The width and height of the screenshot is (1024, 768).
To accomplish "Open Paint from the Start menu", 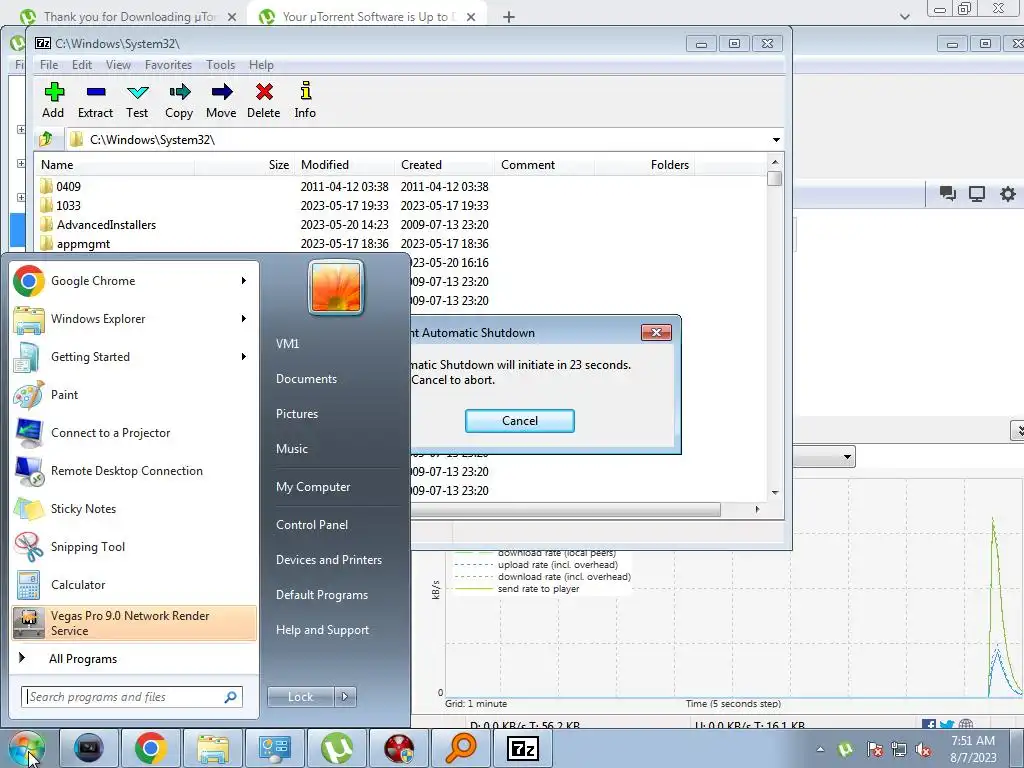I will click(x=135, y=394).
